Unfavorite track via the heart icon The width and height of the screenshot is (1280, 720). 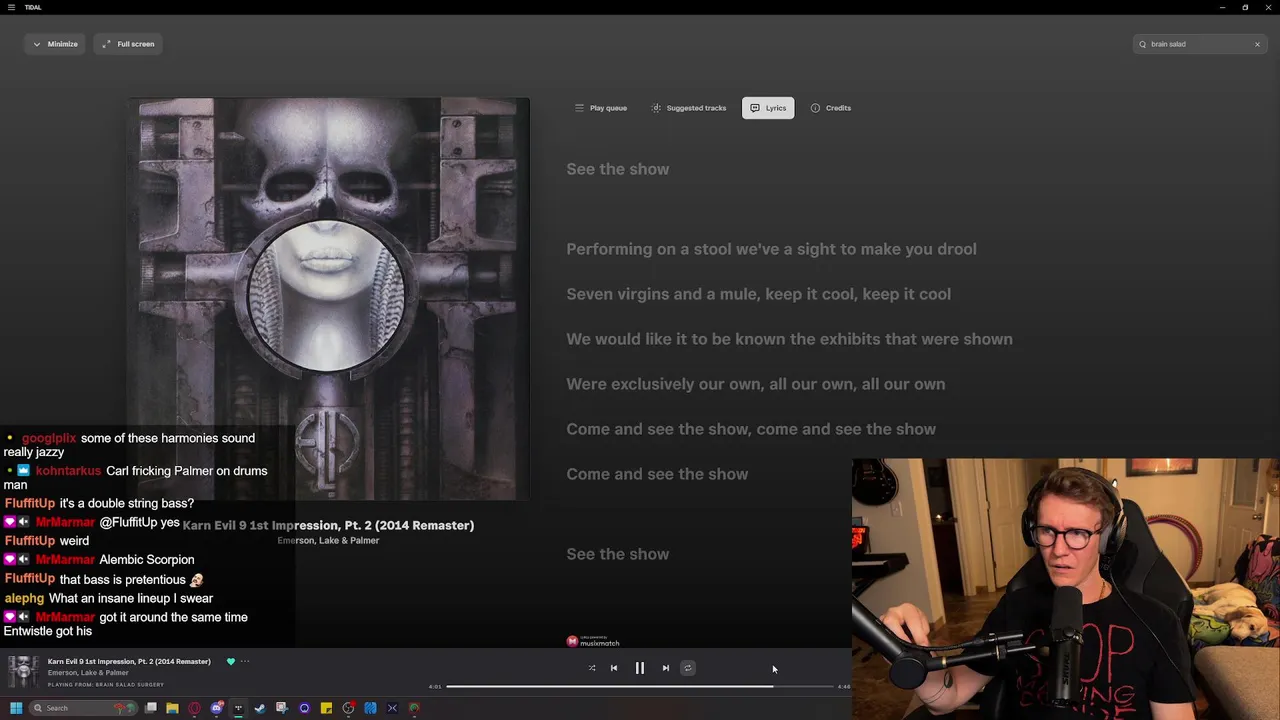[231, 661]
